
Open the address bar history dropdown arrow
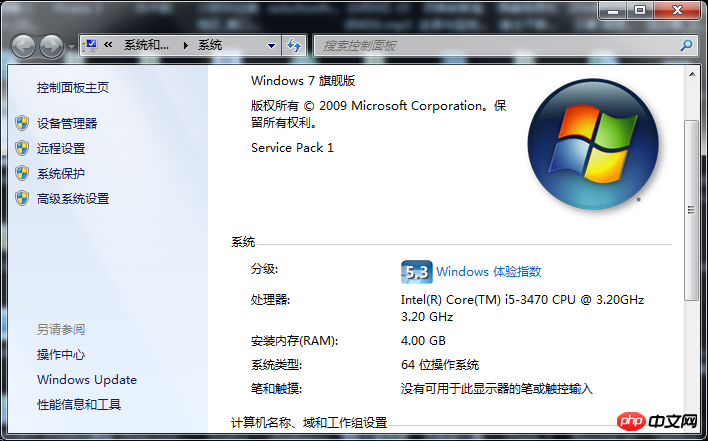pyautogui.click(x=271, y=46)
